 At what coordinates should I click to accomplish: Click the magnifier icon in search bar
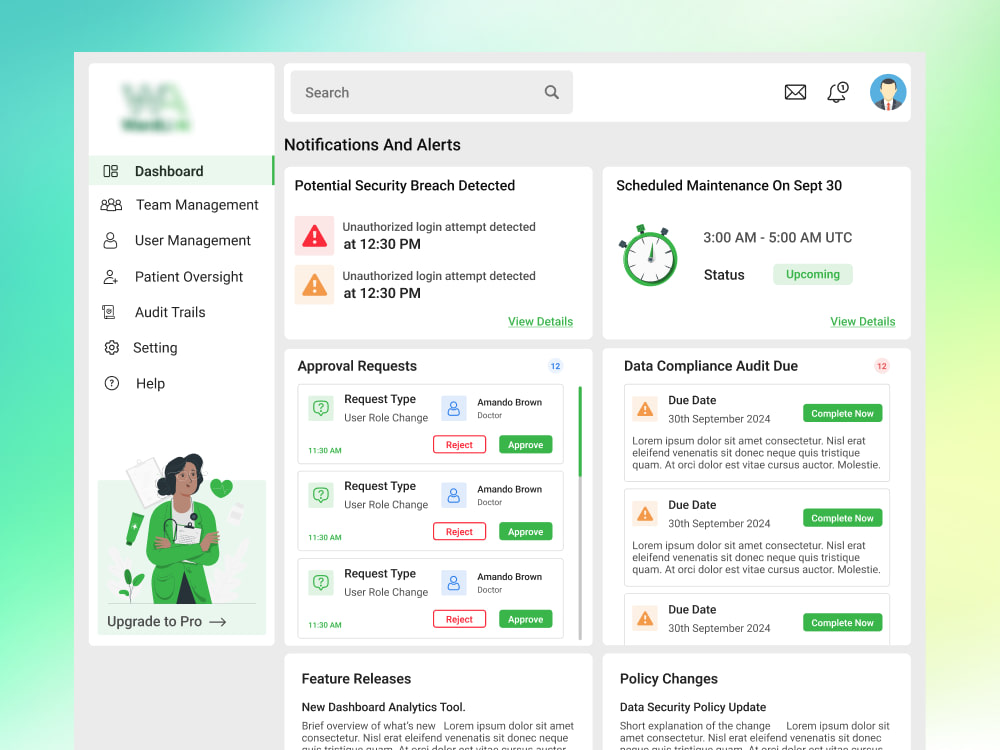(552, 92)
